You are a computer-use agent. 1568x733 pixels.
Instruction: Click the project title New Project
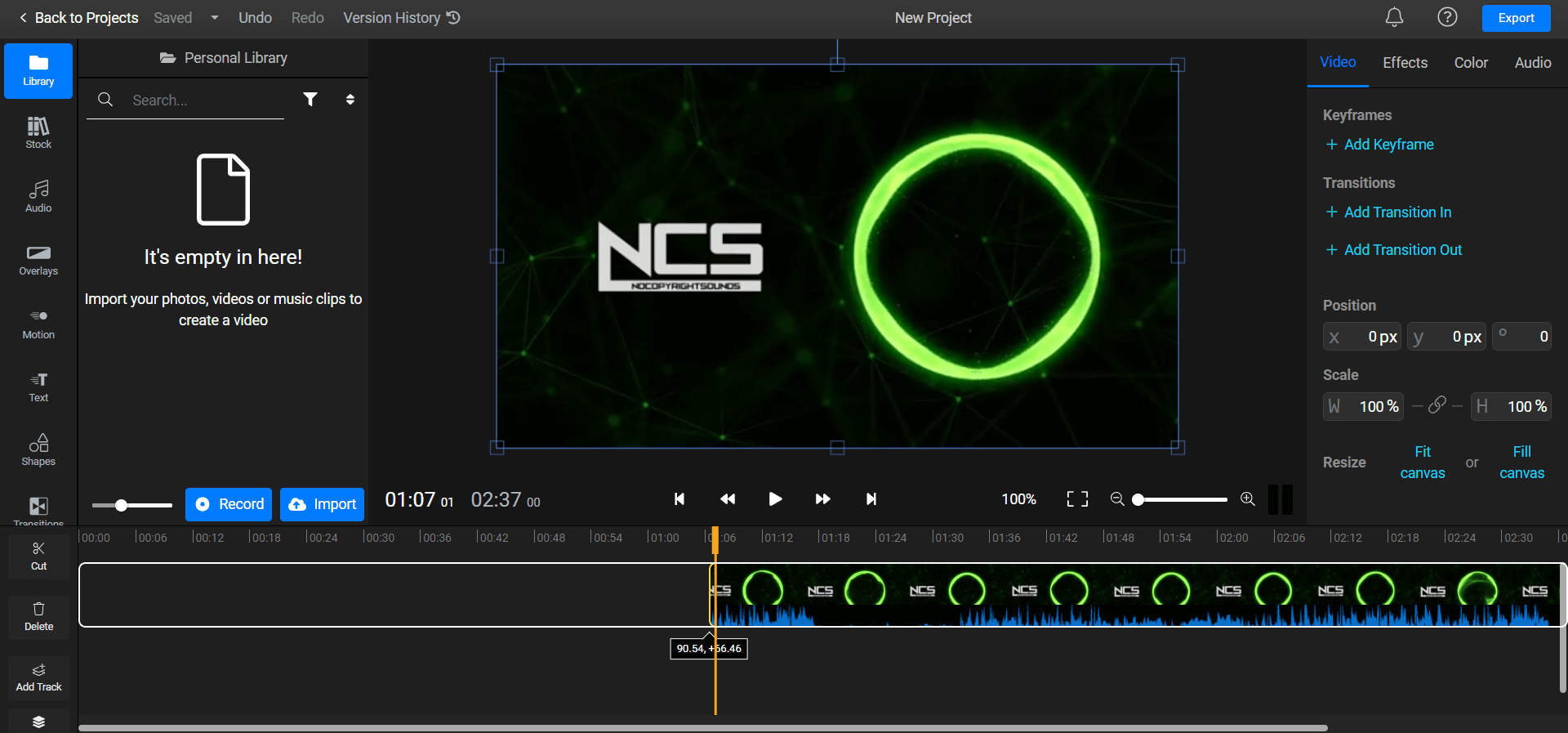point(933,18)
